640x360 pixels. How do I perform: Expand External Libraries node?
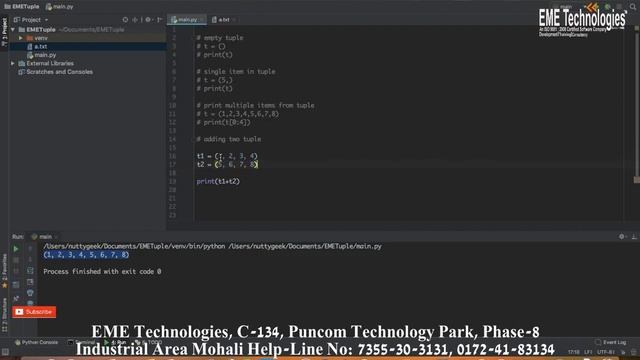(13, 63)
